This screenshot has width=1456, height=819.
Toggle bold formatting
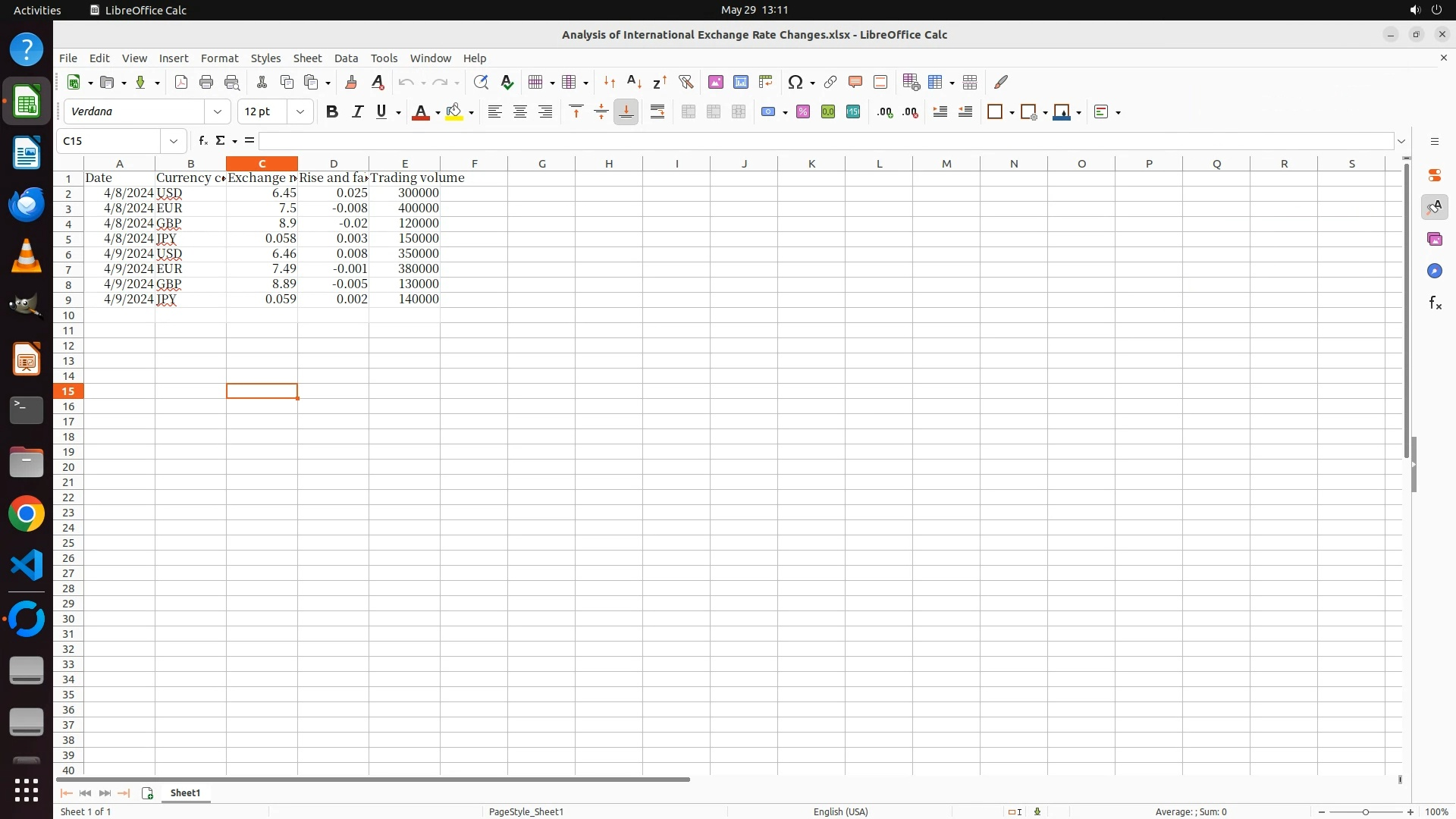pyautogui.click(x=331, y=111)
